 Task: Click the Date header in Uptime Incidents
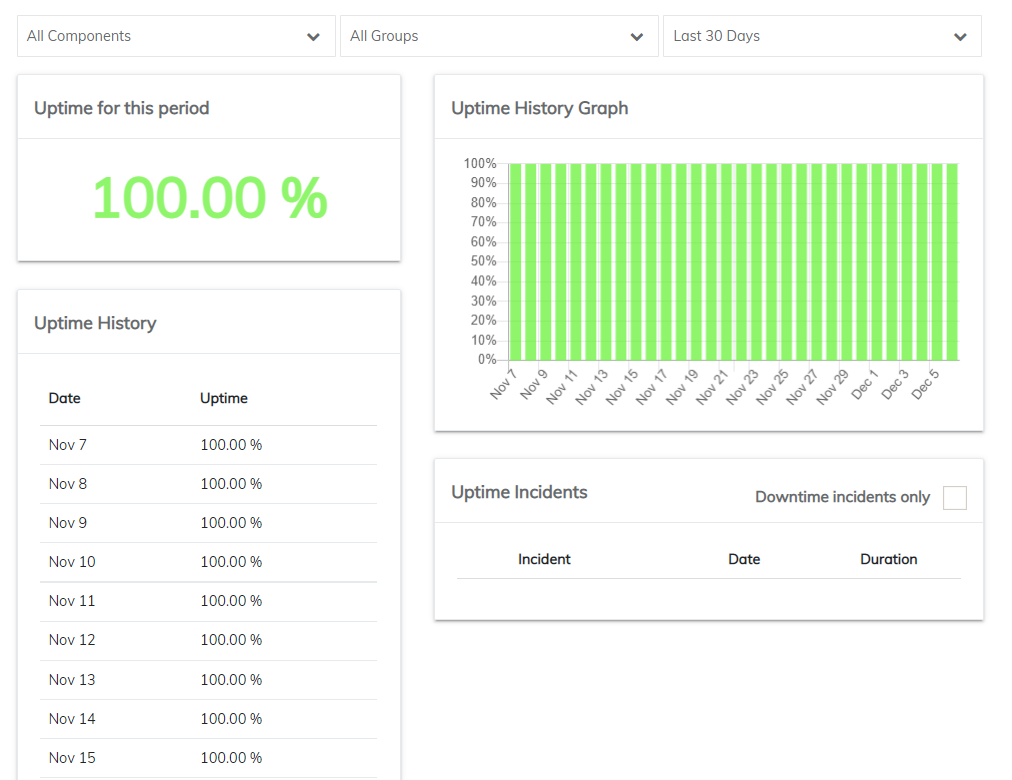(x=744, y=559)
